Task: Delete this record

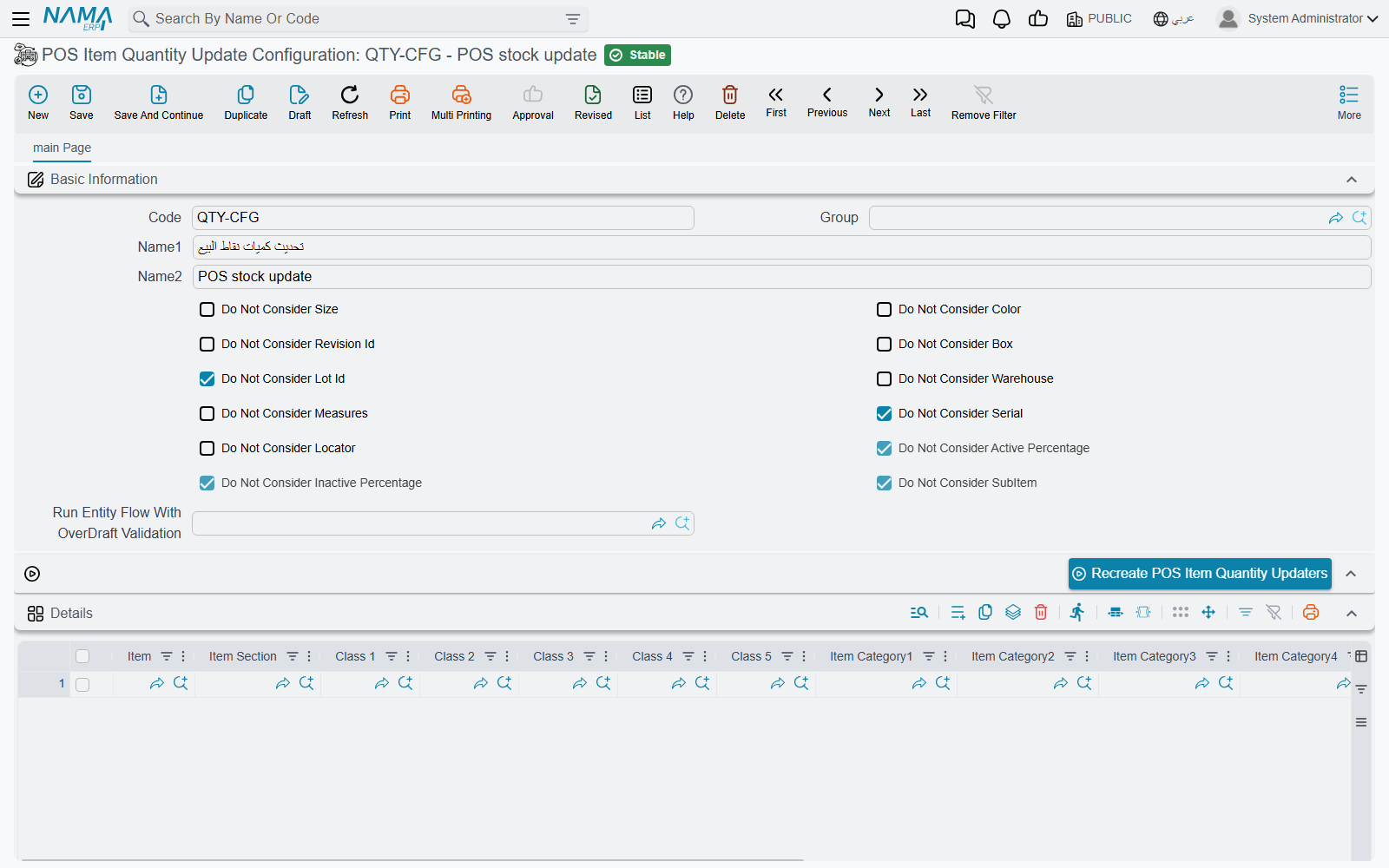Action: click(730, 102)
